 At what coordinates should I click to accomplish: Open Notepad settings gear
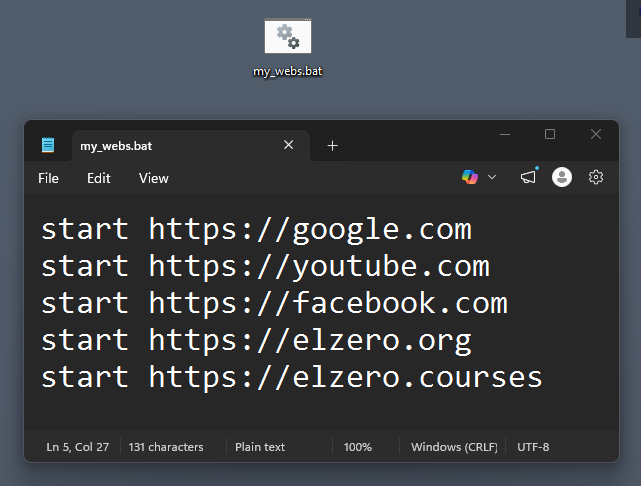coord(596,177)
